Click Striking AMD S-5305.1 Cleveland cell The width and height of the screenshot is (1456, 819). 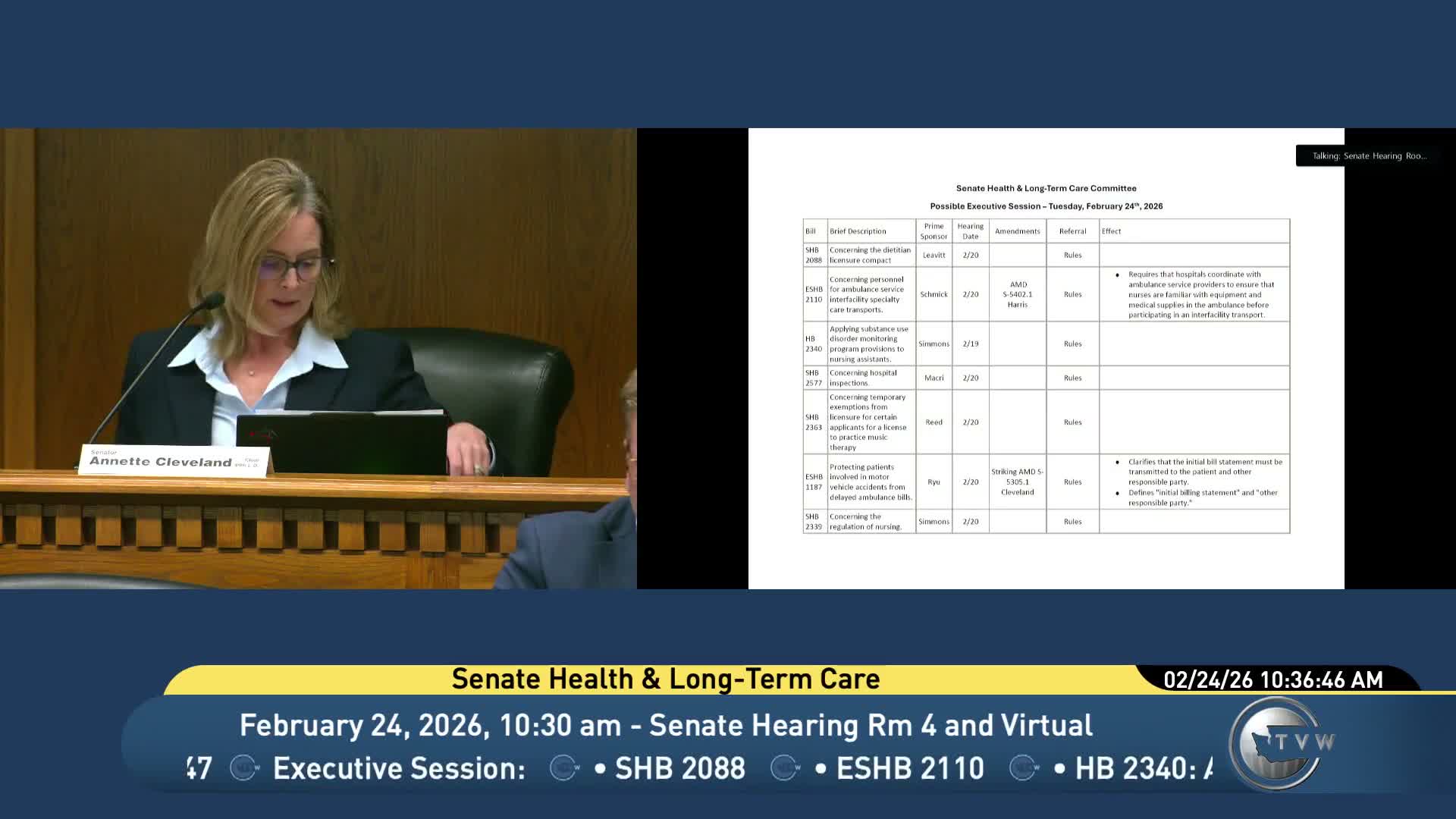point(1017,482)
